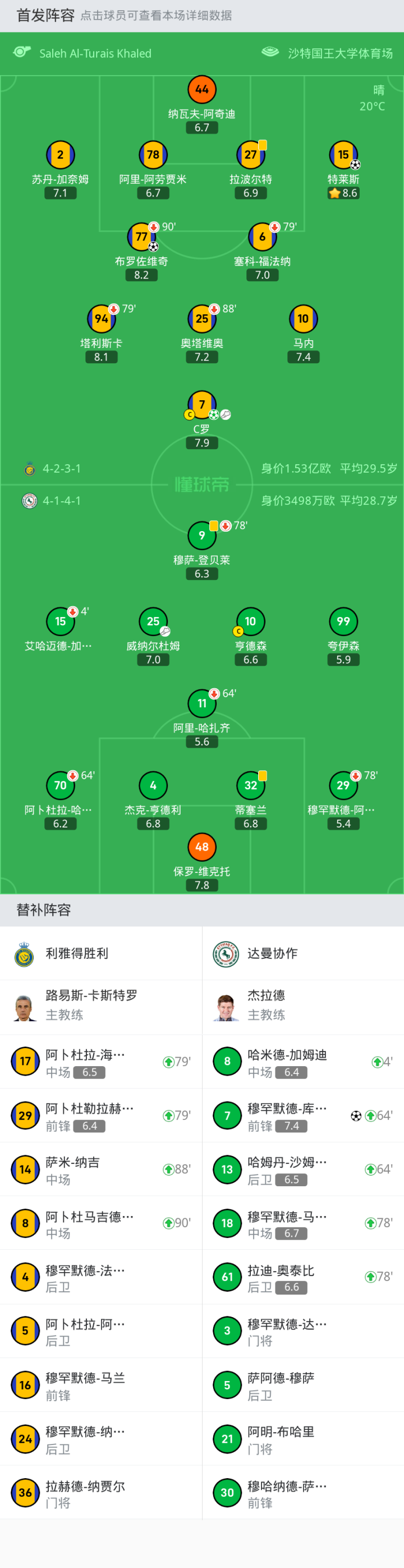This screenshot has width=404, height=1568.
Task: Tap 特莱斯 number 15 player badge
Action: coord(343,154)
